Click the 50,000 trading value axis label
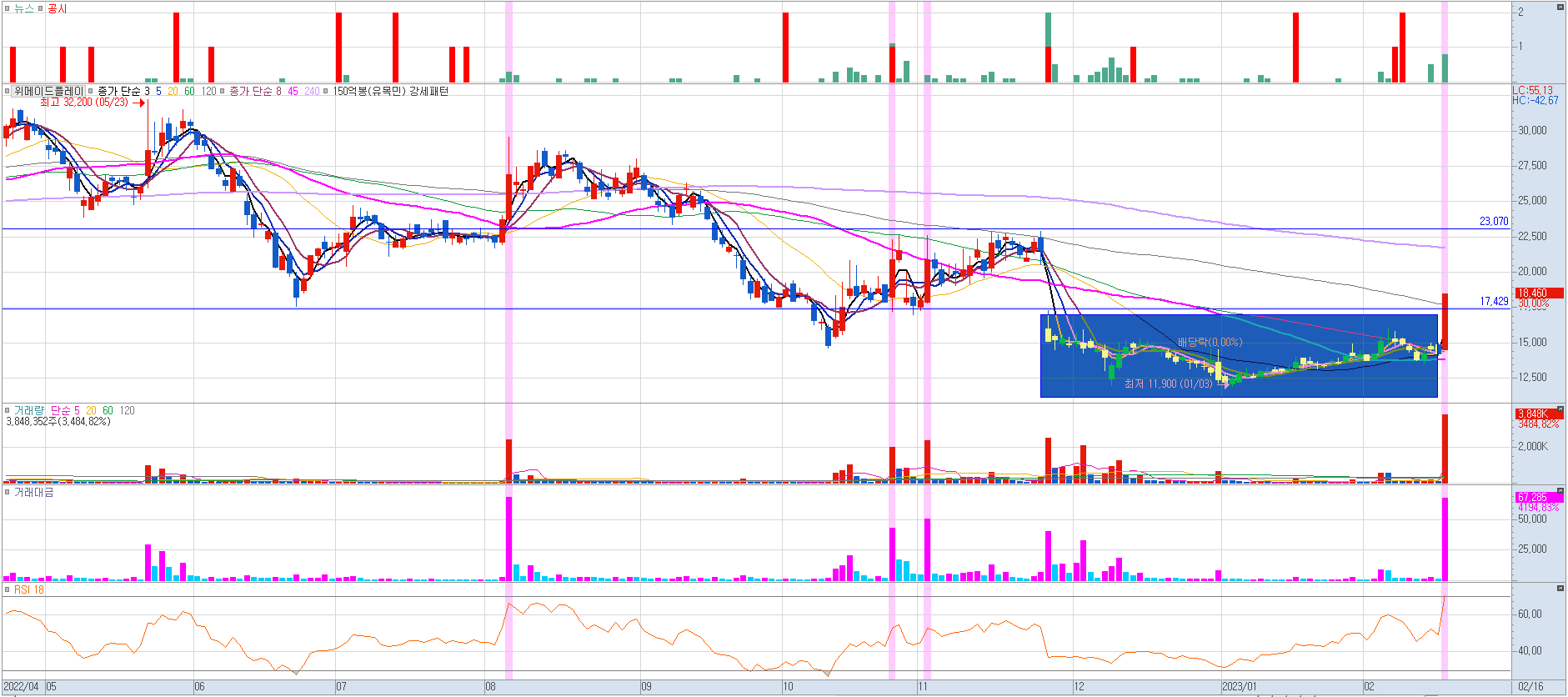The height and width of the screenshot is (697, 1568). pyautogui.click(x=1532, y=519)
